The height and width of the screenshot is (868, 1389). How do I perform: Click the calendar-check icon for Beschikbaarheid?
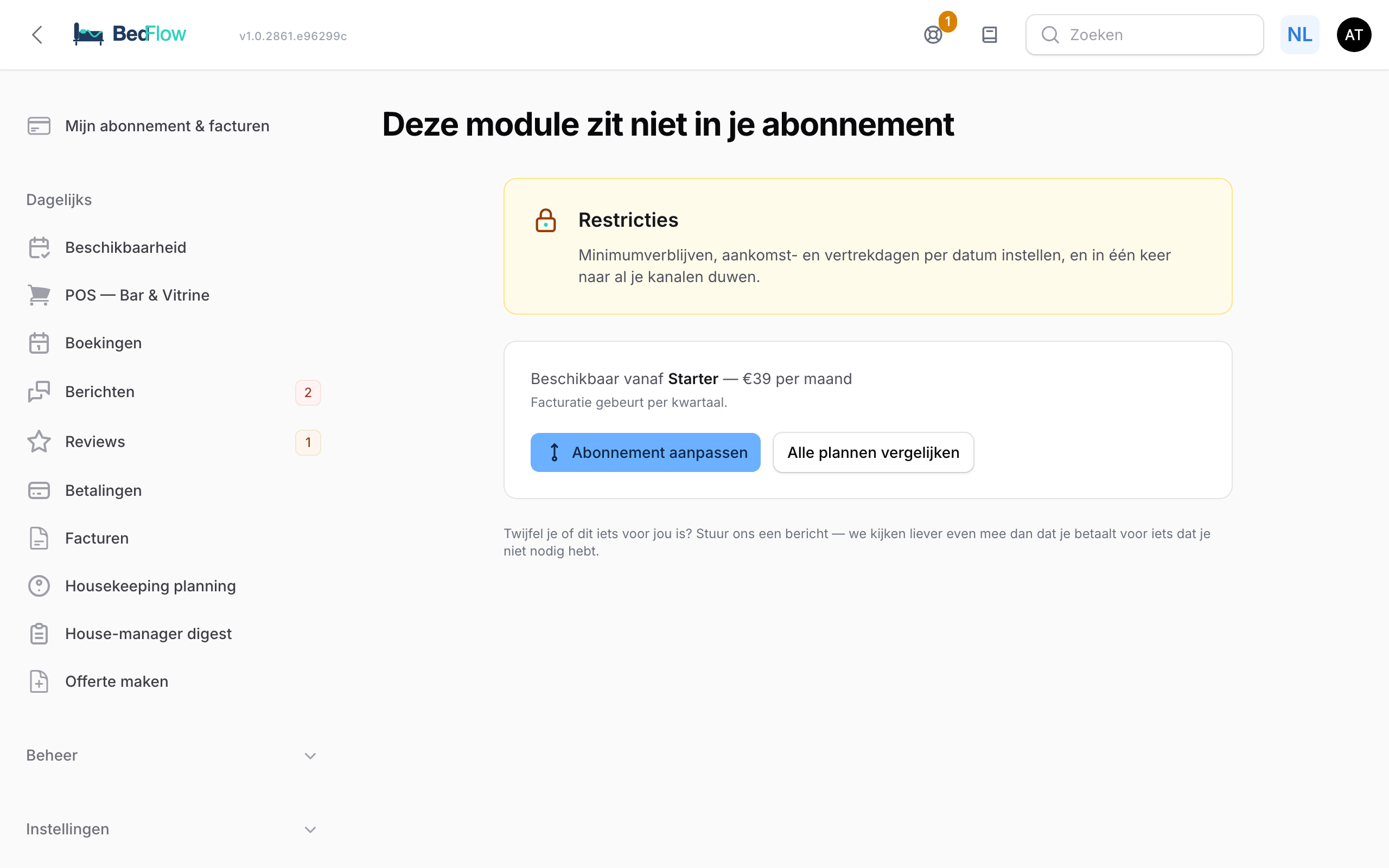click(x=39, y=247)
